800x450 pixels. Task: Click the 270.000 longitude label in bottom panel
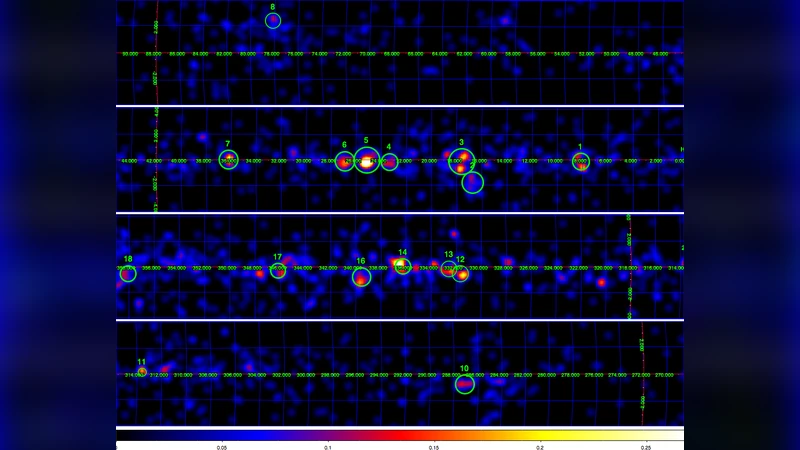coord(664,375)
